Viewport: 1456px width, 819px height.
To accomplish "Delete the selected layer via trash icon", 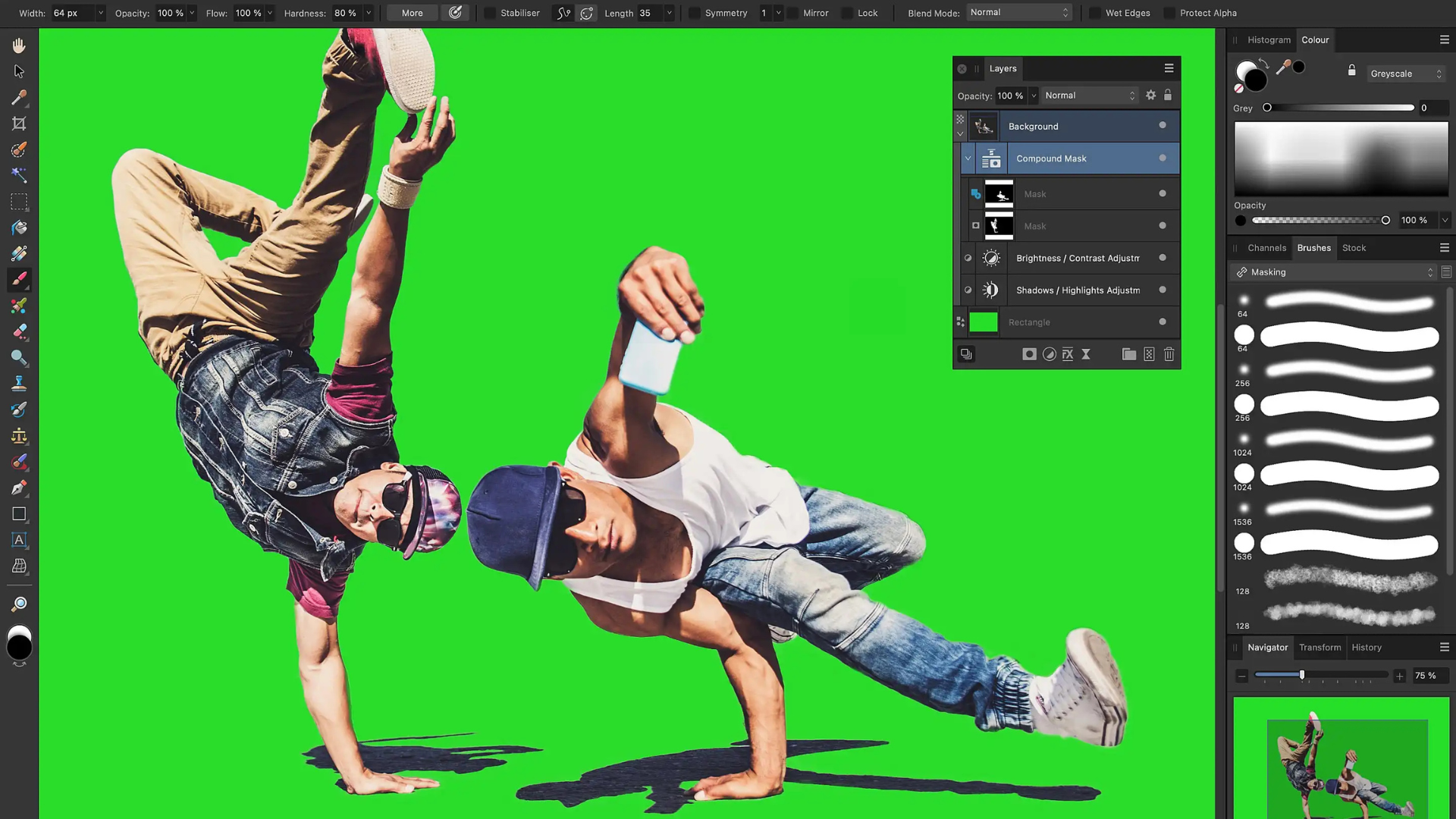I will click(1169, 354).
